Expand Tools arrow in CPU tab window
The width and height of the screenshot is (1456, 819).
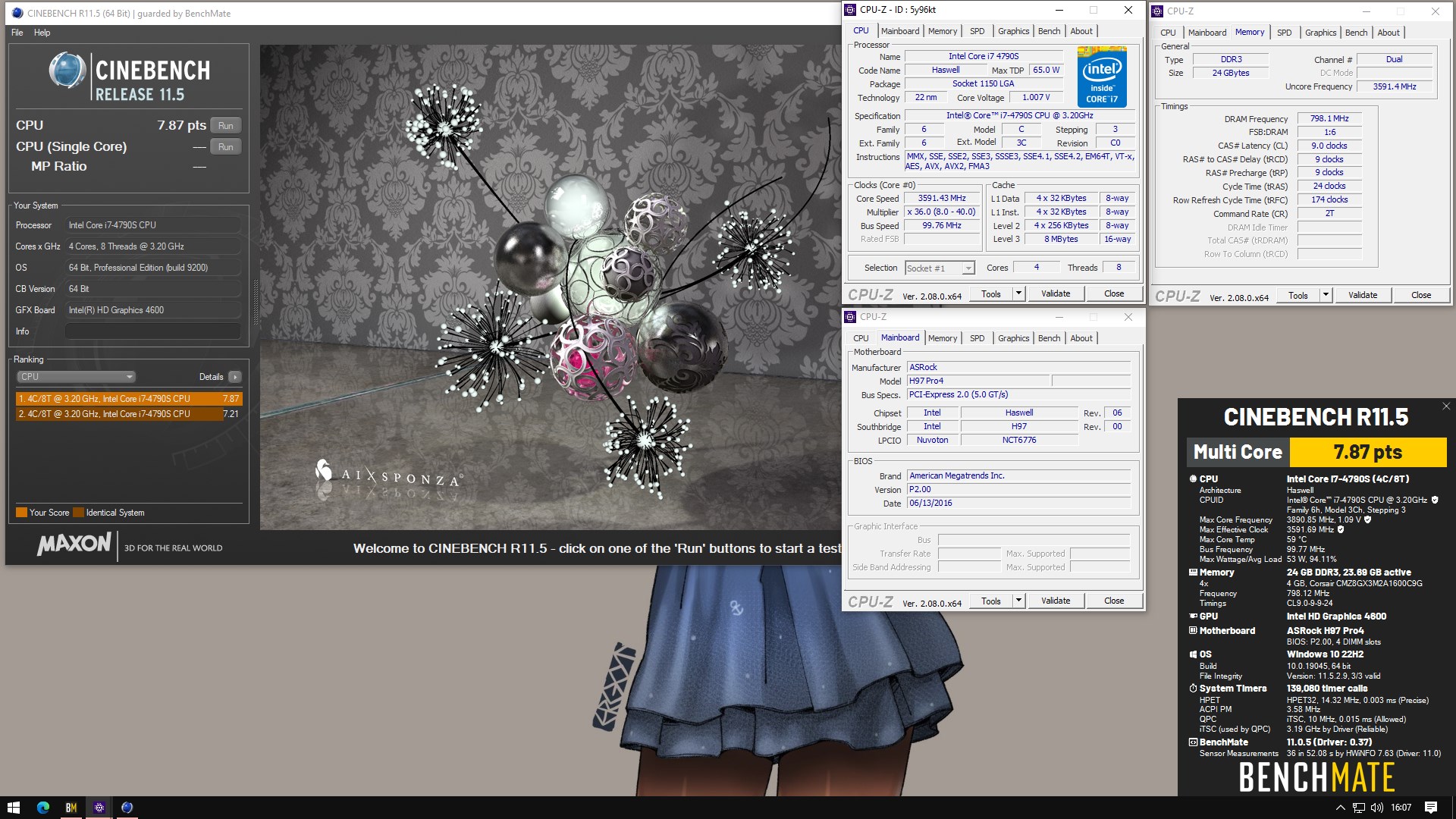pos(1018,293)
